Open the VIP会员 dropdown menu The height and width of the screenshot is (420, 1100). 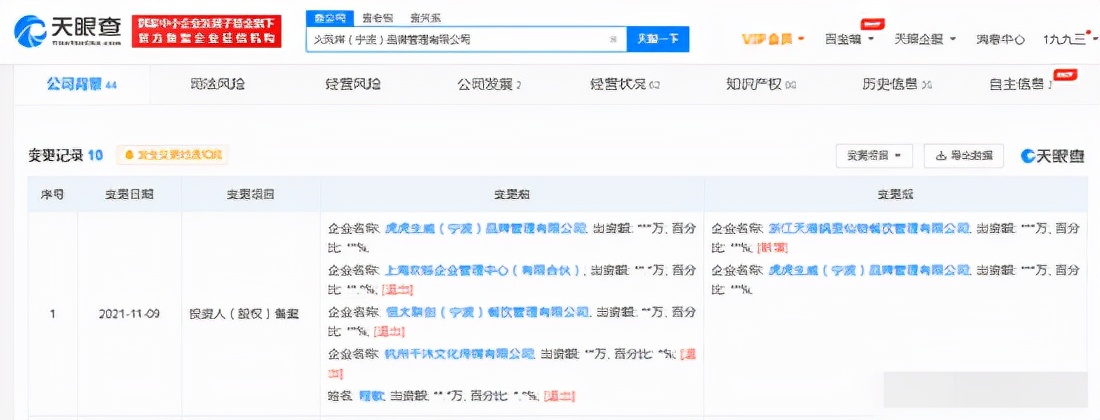tap(773, 39)
